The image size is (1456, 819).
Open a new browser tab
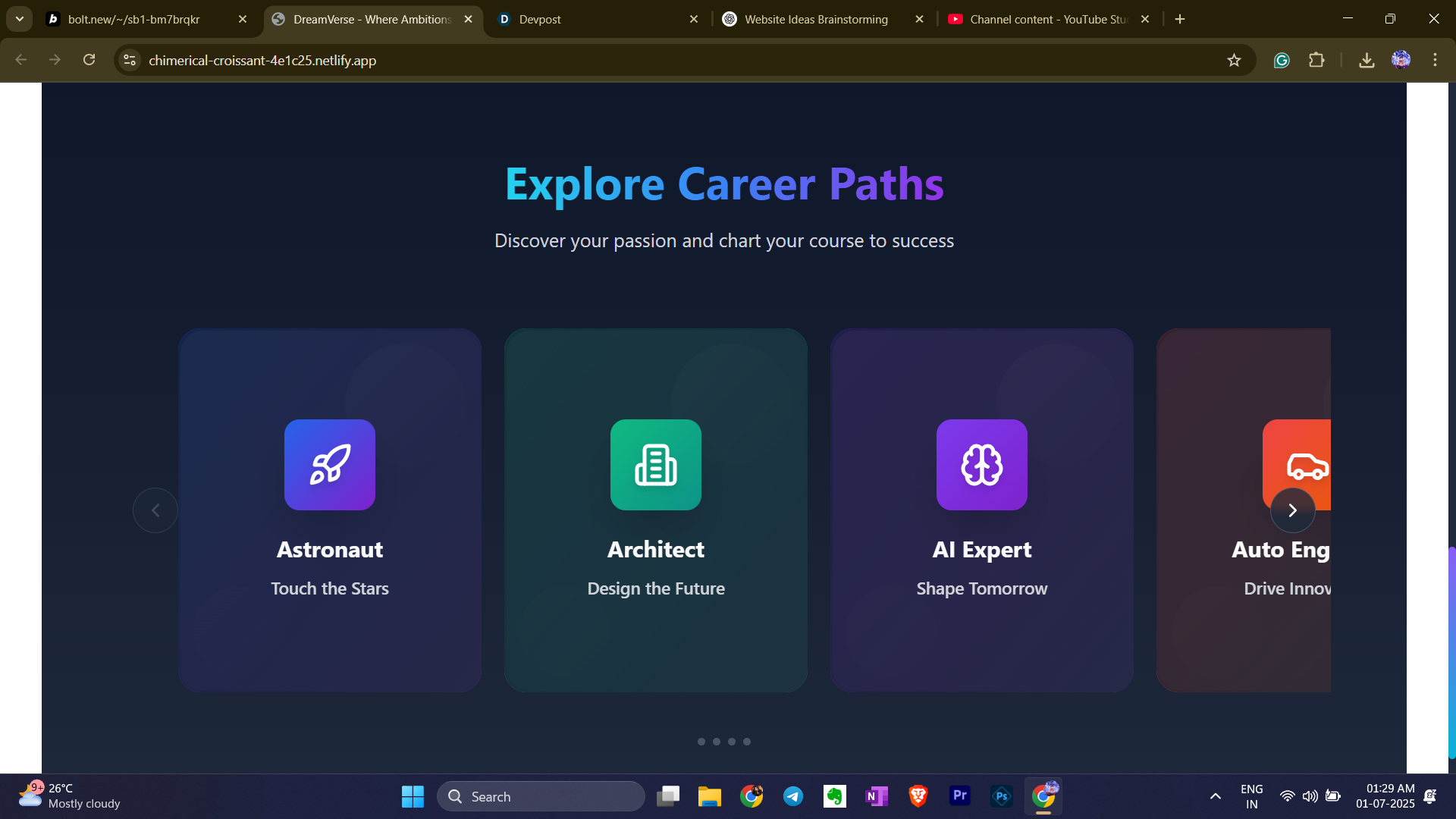1180,19
